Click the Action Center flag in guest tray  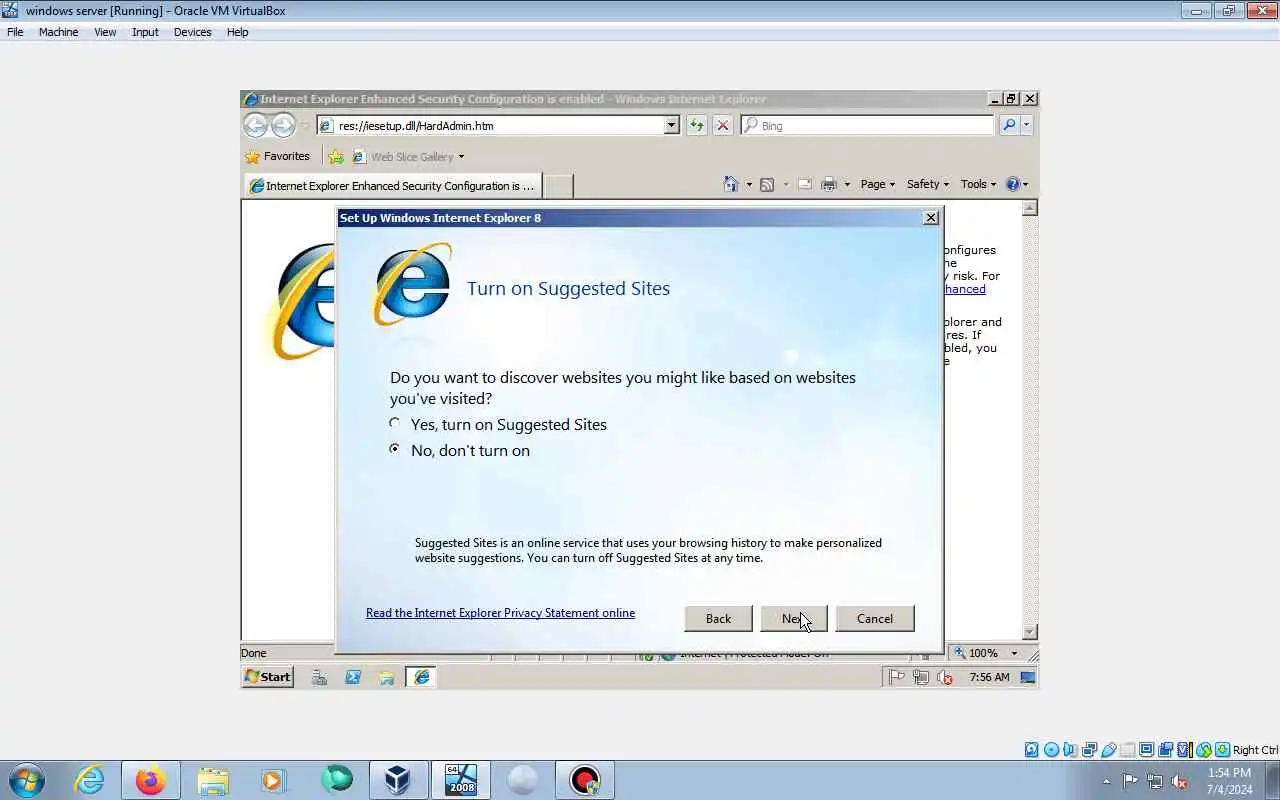click(897, 677)
